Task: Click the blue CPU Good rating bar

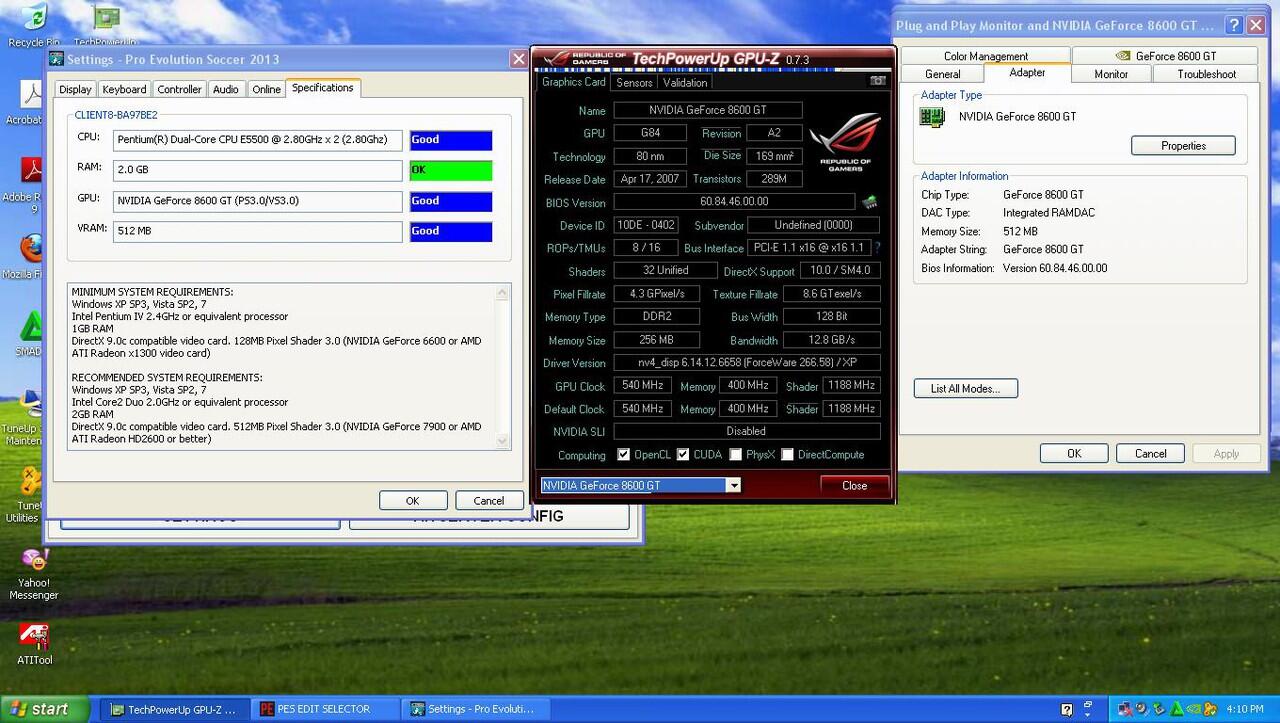Action: point(451,140)
